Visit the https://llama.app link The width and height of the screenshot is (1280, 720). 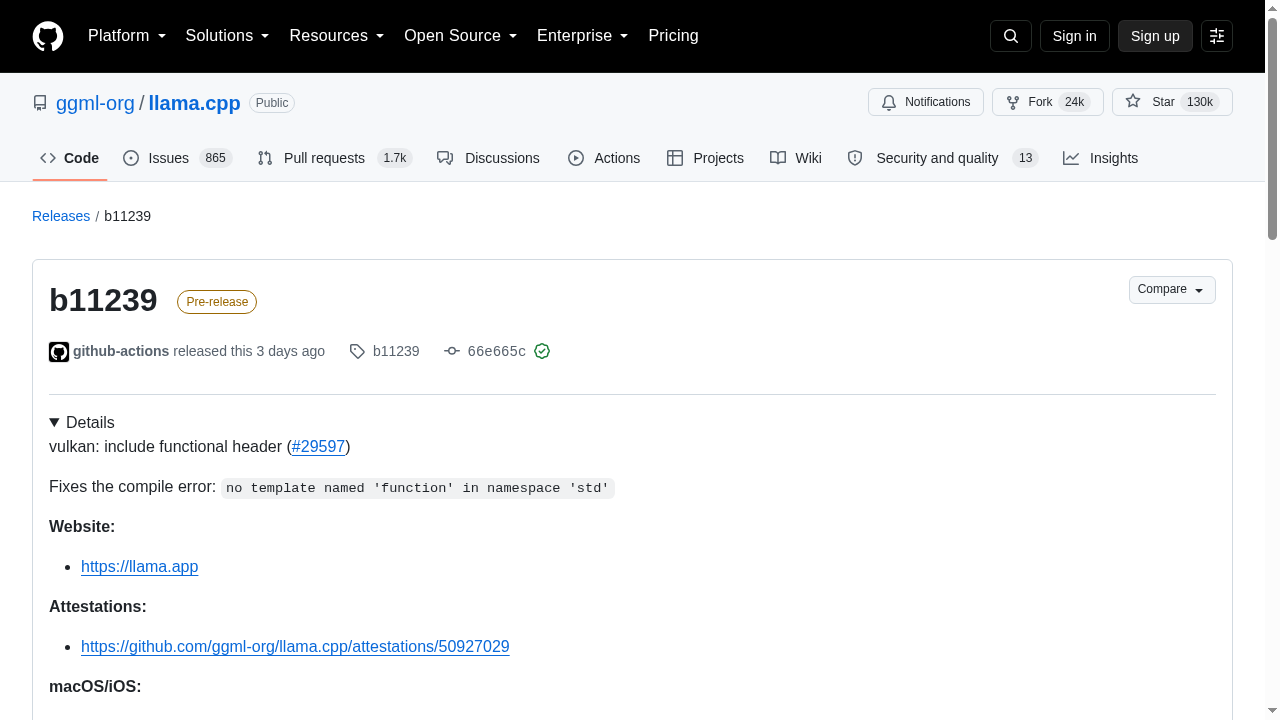tap(140, 566)
